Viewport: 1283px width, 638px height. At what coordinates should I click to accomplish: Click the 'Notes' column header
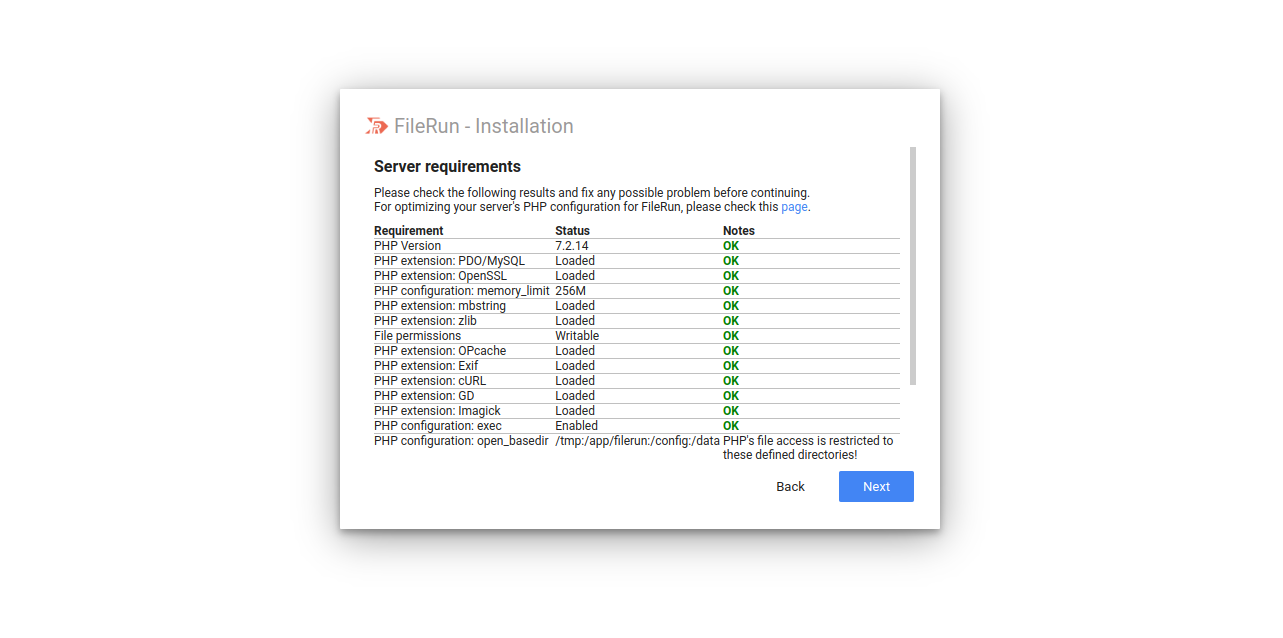click(x=739, y=231)
